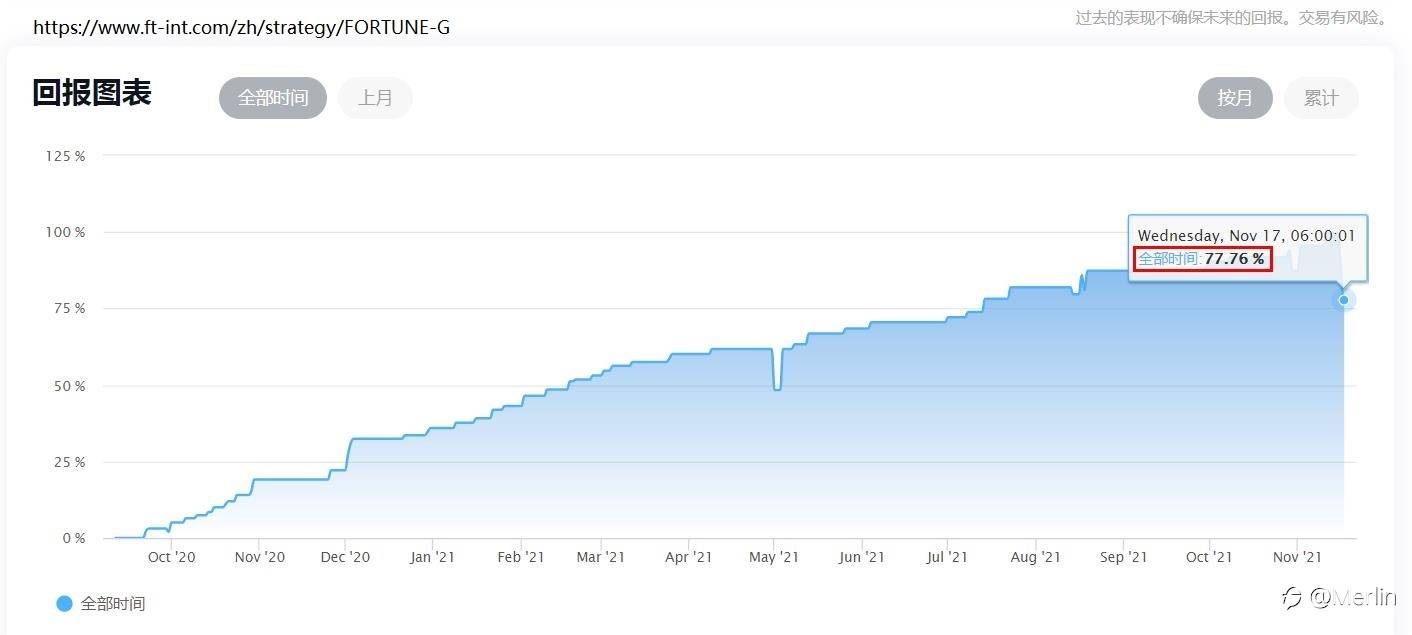Screen dimensions: 1412x635
Task: Click the Jan '21 x-axis label
Action: [x=433, y=557]
